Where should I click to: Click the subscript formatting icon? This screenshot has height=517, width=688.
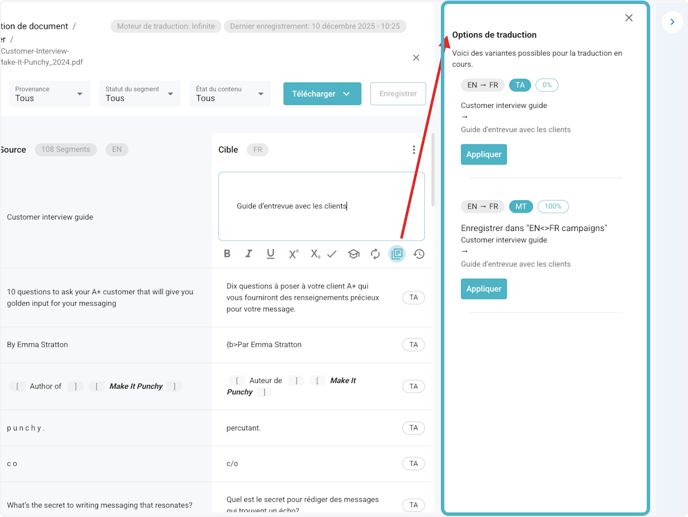[315, 254]
